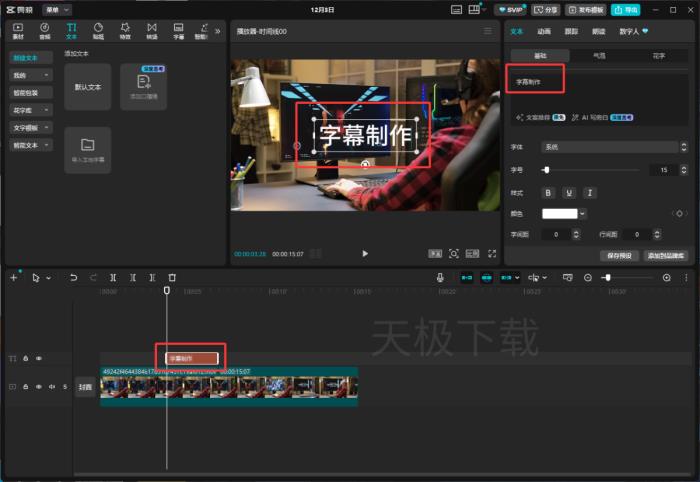
Task: Open the 音频 audio panel icon
Action: (44, 30)
